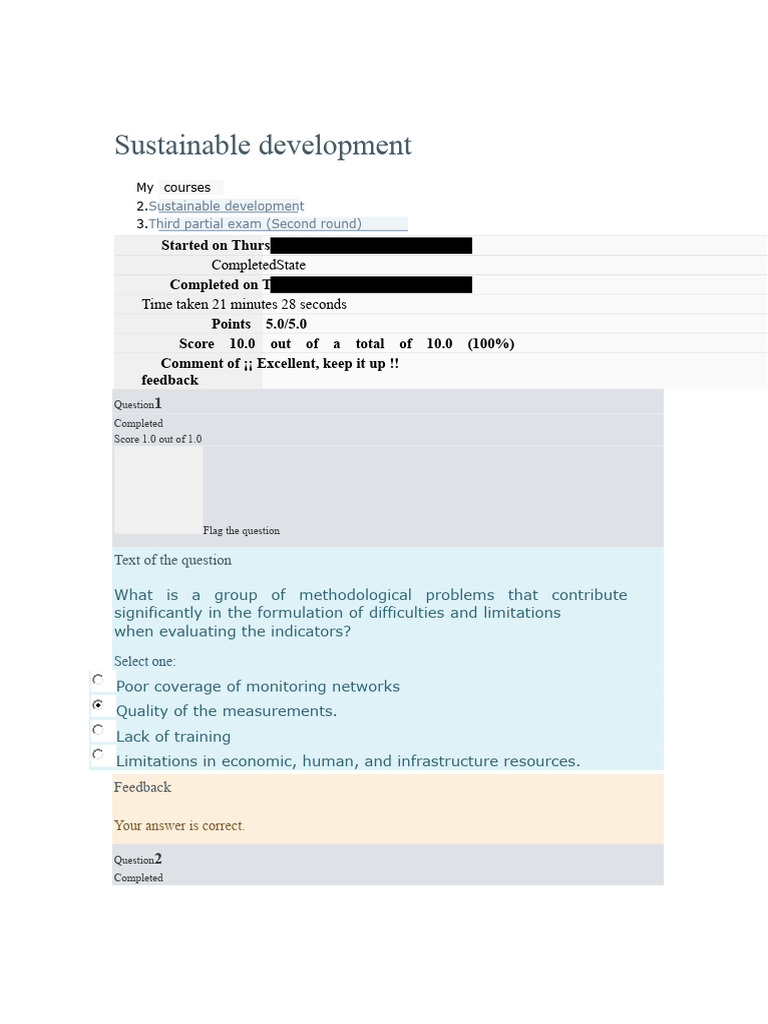Select the "Poor coverage of monitoring networks" radio button
The width and height of the screenshot is (768, 1024).
tap(98, 680)
